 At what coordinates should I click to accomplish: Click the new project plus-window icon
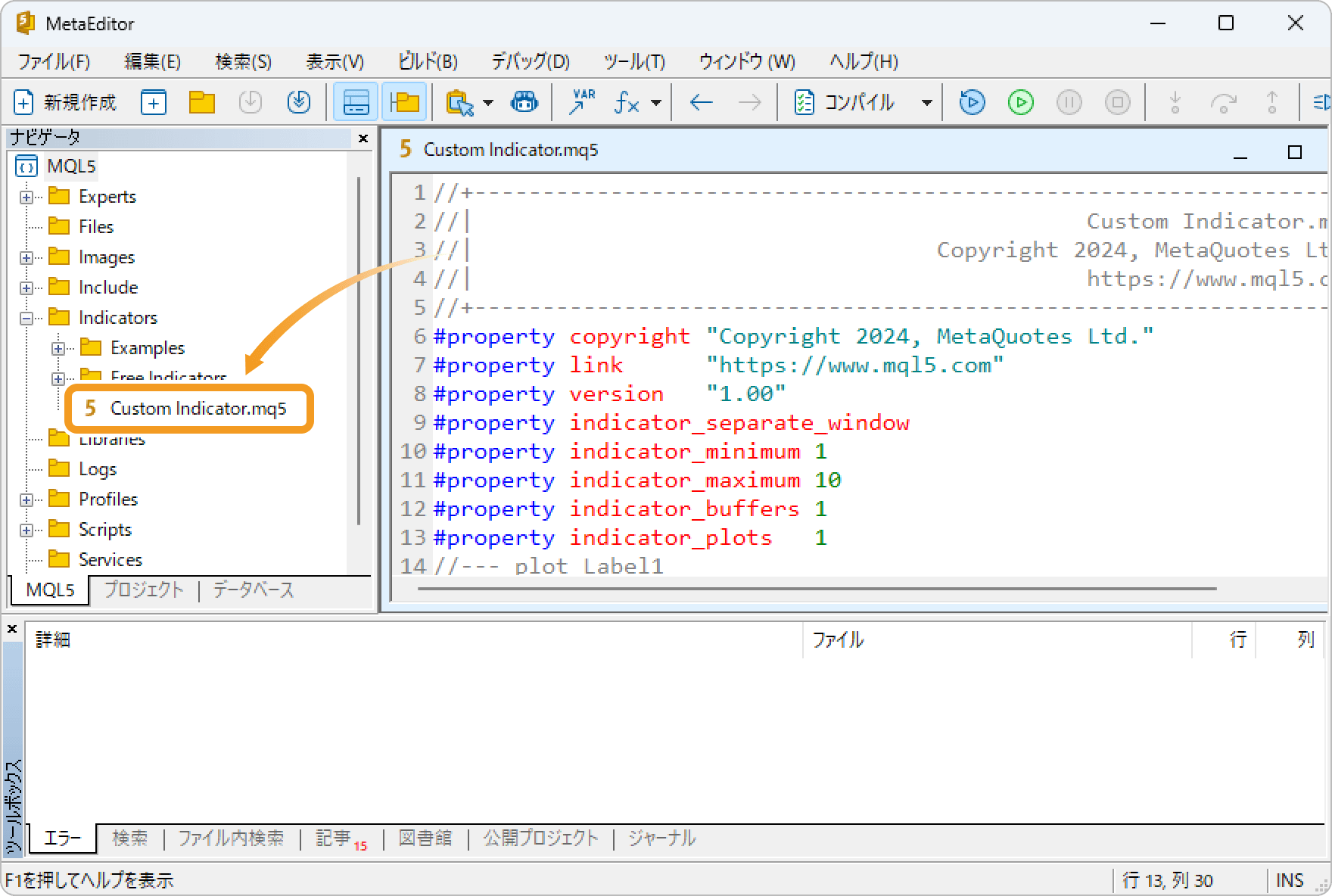(x=154, y=102)
